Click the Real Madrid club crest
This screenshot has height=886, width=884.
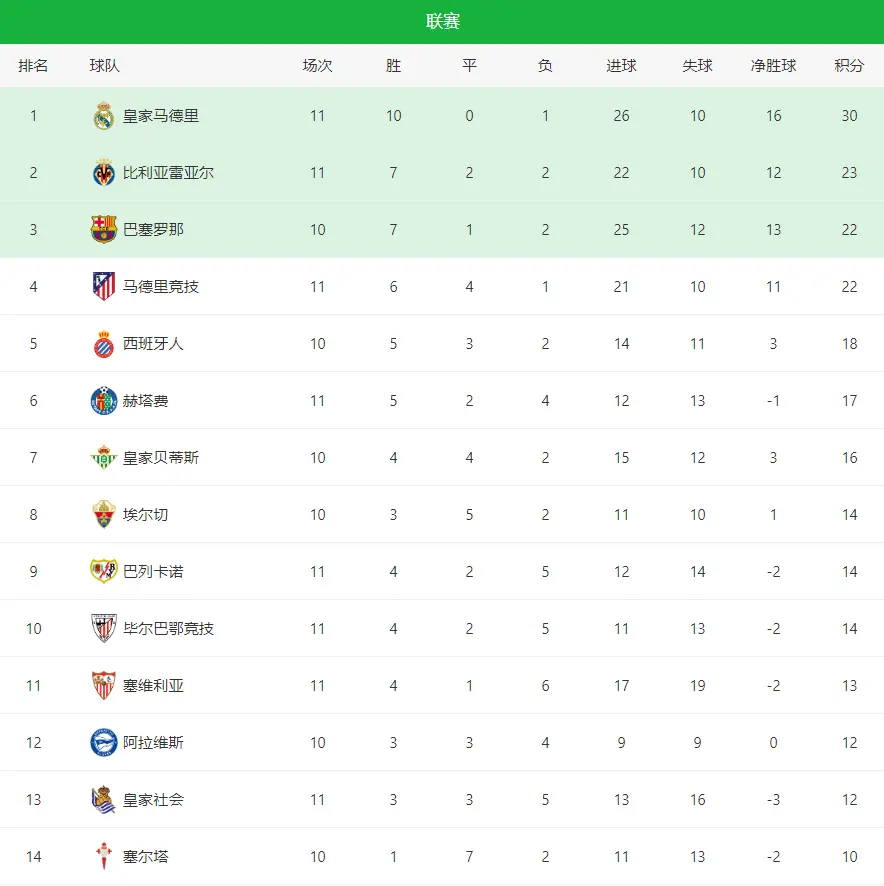coord(104,116)
